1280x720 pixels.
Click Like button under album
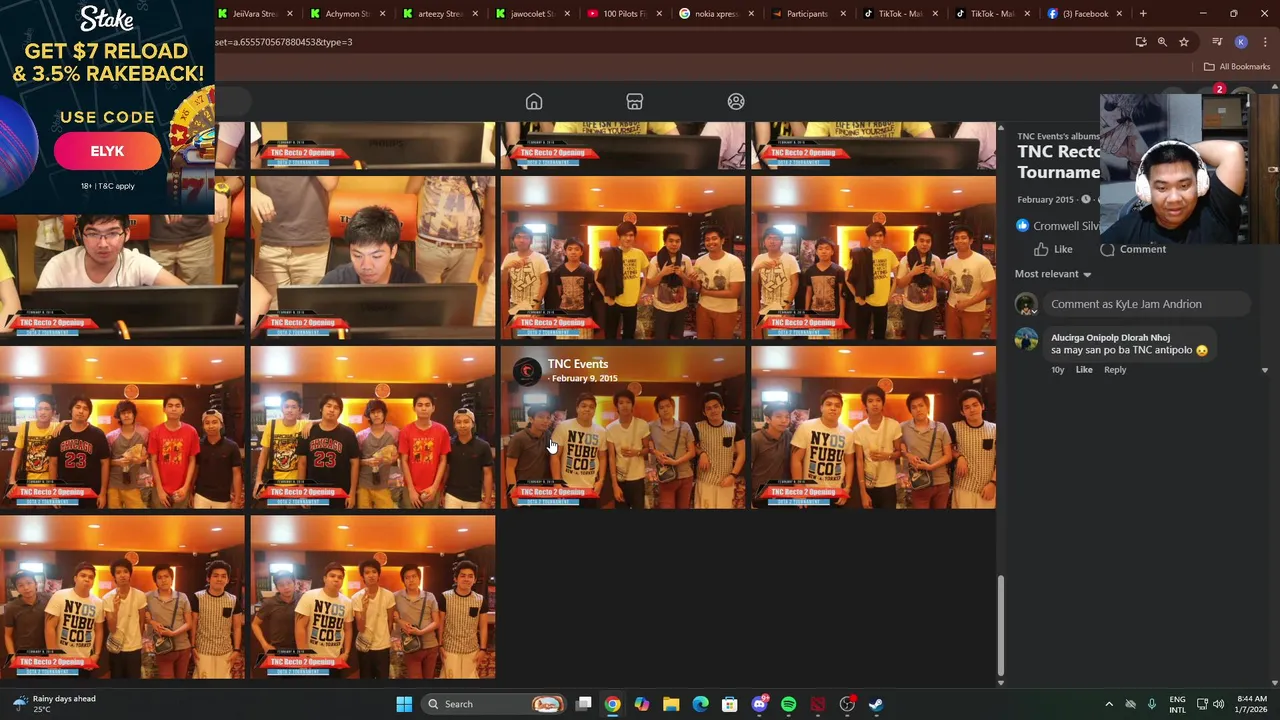[1053, 249]
